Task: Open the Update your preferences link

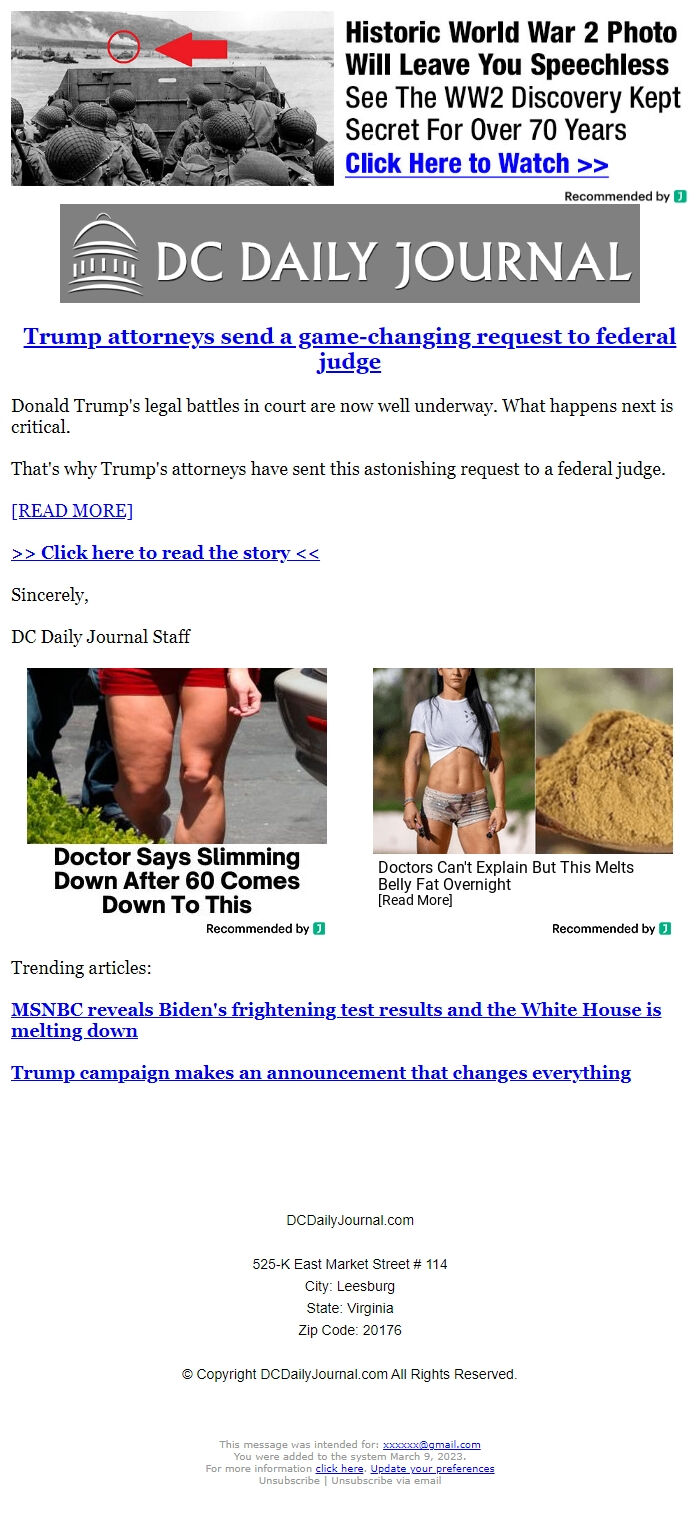Action: (x=432, y=1468)
